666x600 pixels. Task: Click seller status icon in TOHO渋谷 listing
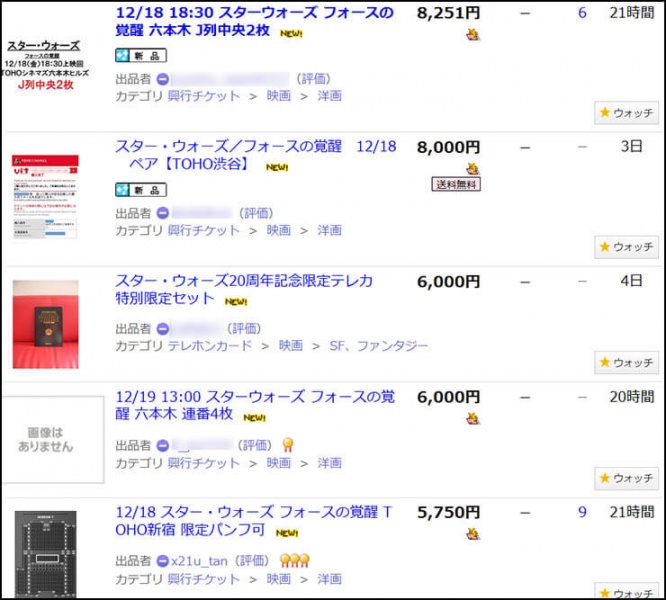coord(163,213)
